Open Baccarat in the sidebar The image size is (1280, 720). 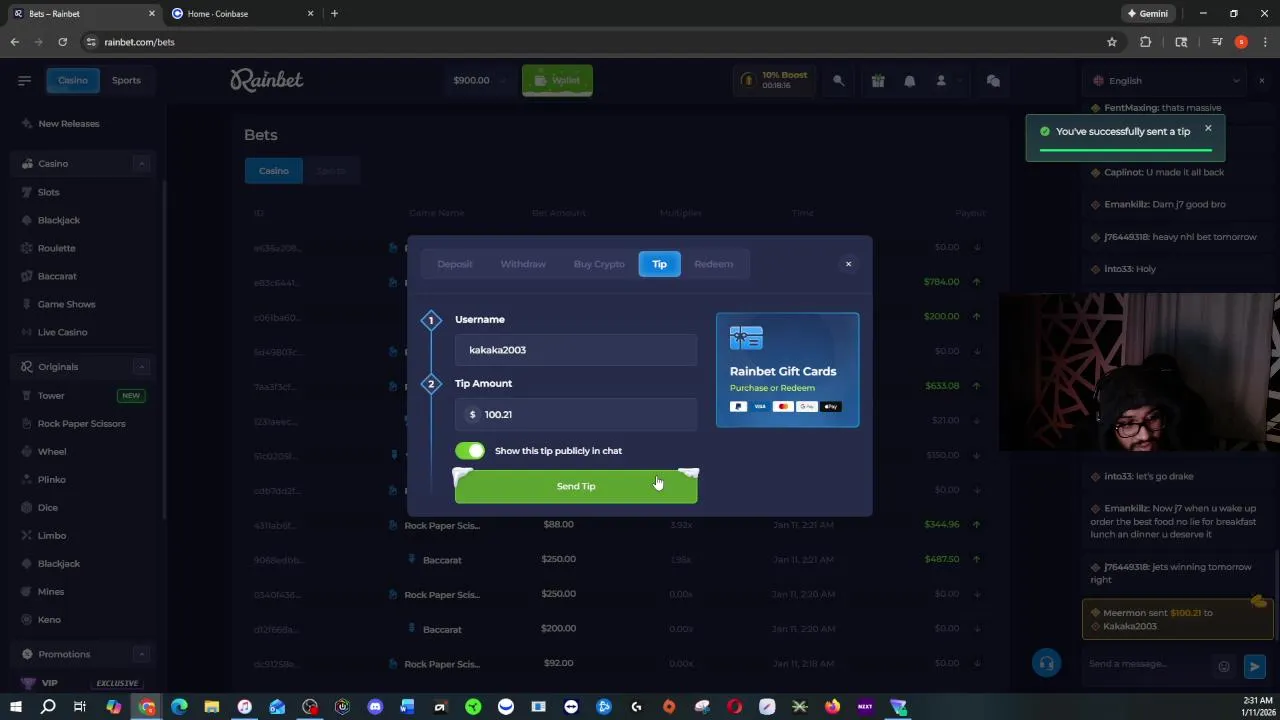click(x=57, y=276)
